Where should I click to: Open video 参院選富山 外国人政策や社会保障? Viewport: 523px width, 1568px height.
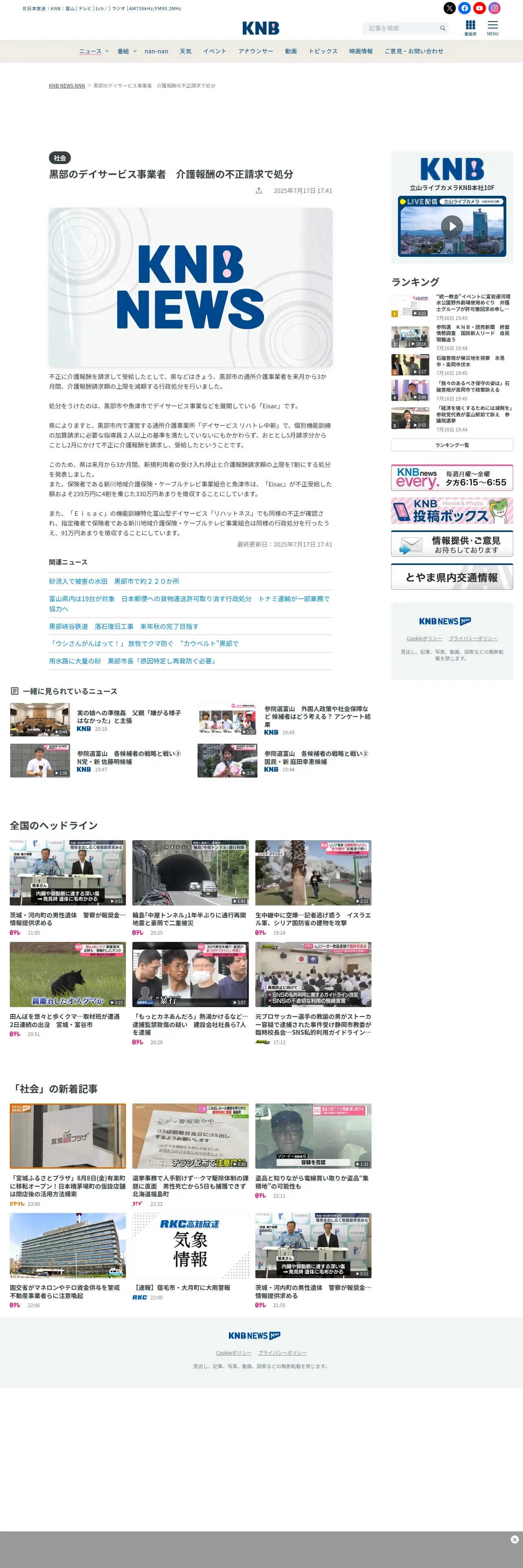[x=285, y=720]
